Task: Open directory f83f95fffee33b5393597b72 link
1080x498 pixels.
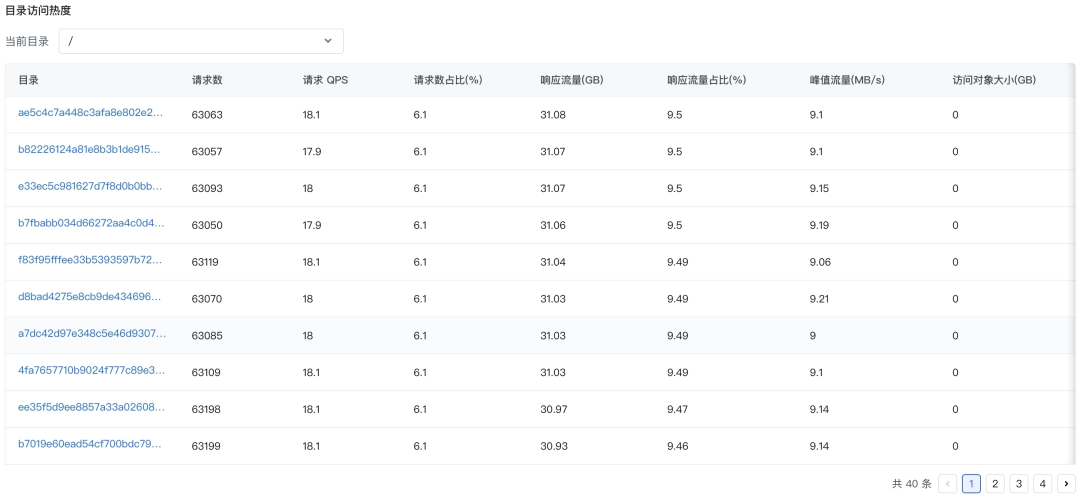Action: [x=91, y=260]
